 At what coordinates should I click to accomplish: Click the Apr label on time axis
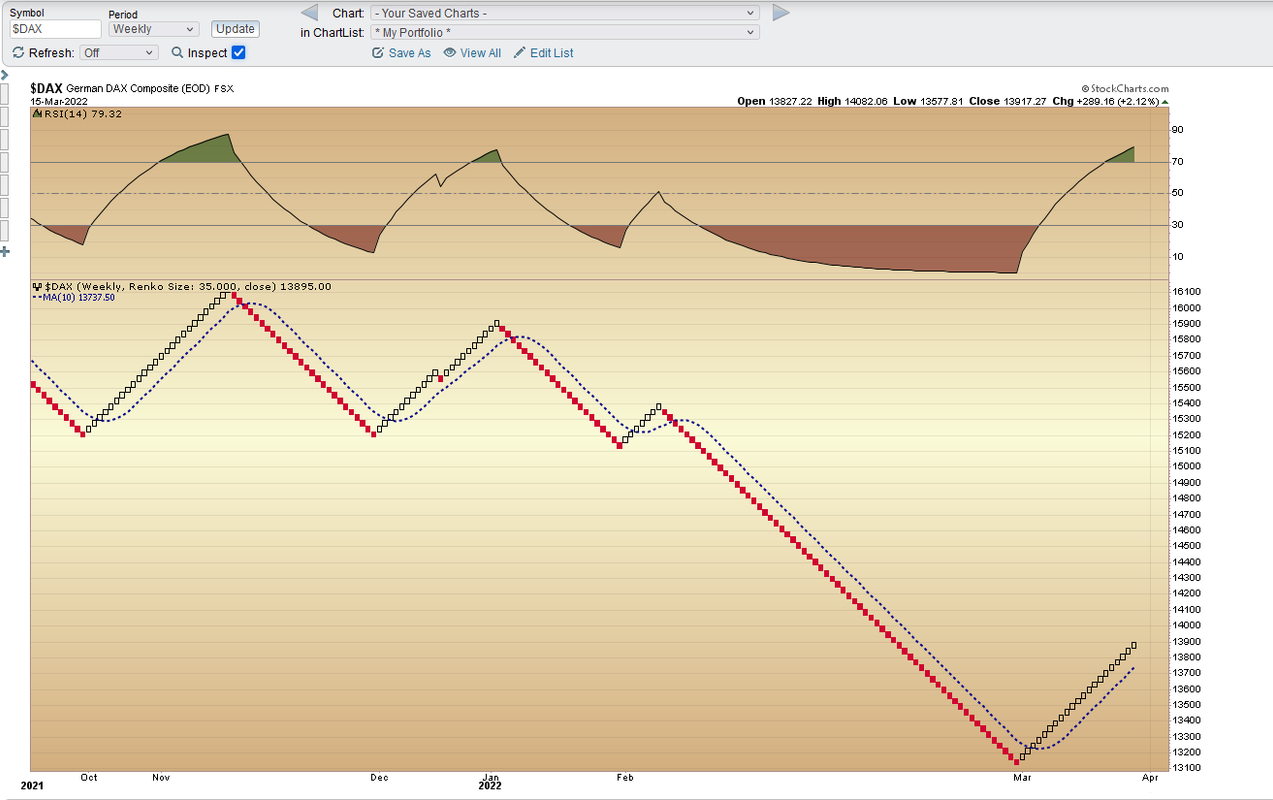pos(1149,777)
